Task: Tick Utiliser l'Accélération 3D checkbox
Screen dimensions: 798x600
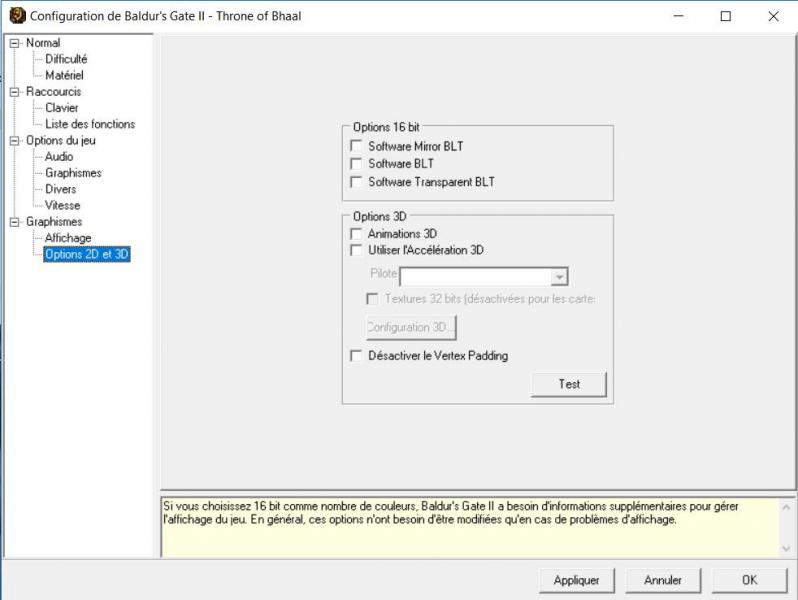Action: pos(356,250)
